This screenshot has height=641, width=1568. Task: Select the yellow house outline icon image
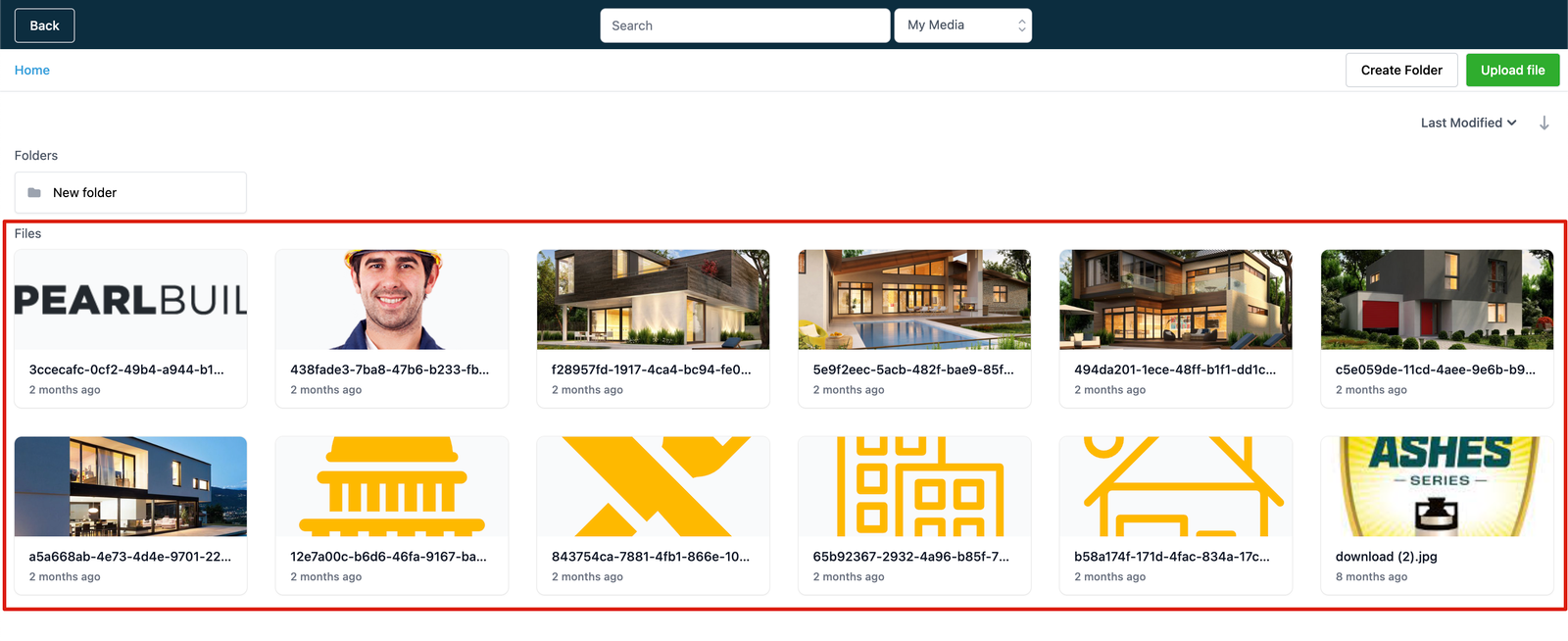point(1175,486)
